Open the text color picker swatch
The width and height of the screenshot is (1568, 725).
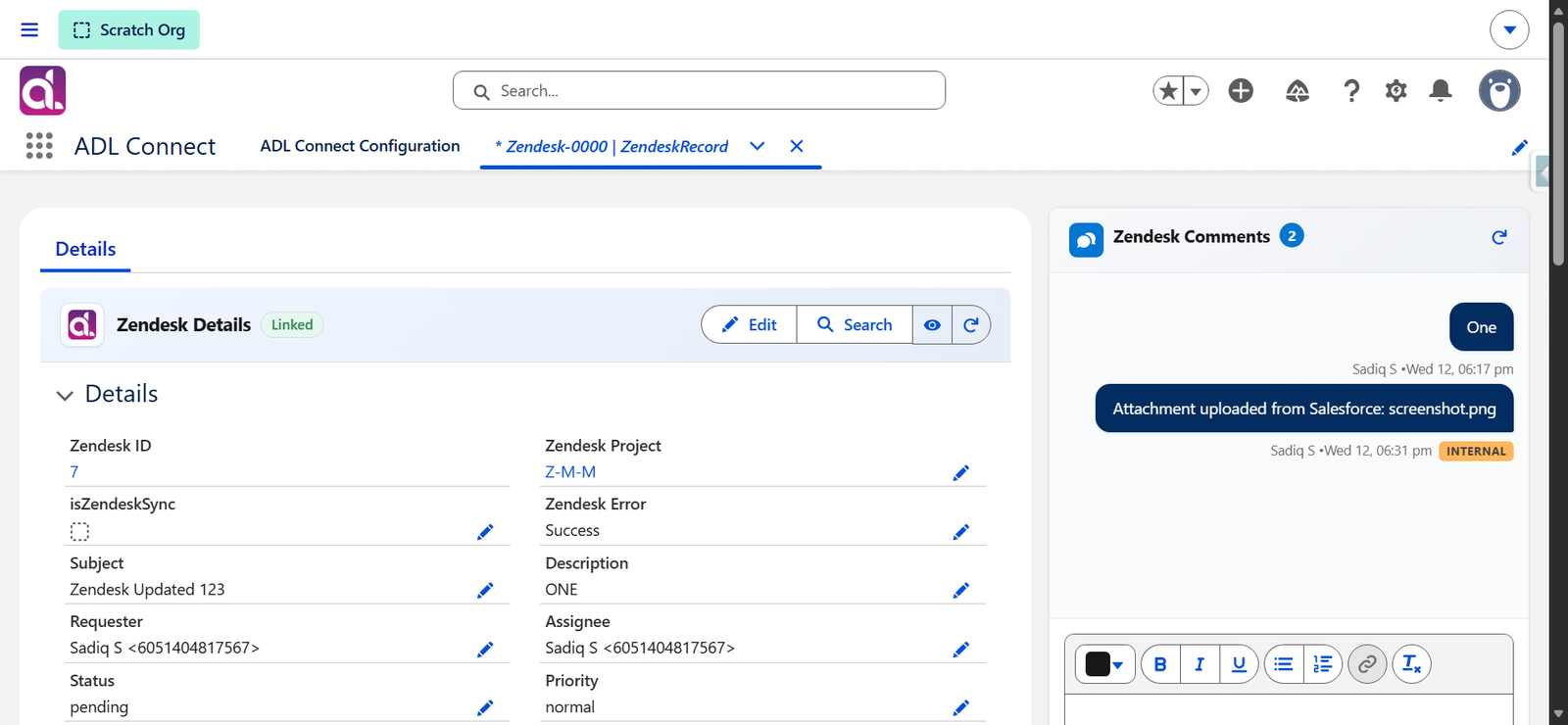tap(1105, 664)
